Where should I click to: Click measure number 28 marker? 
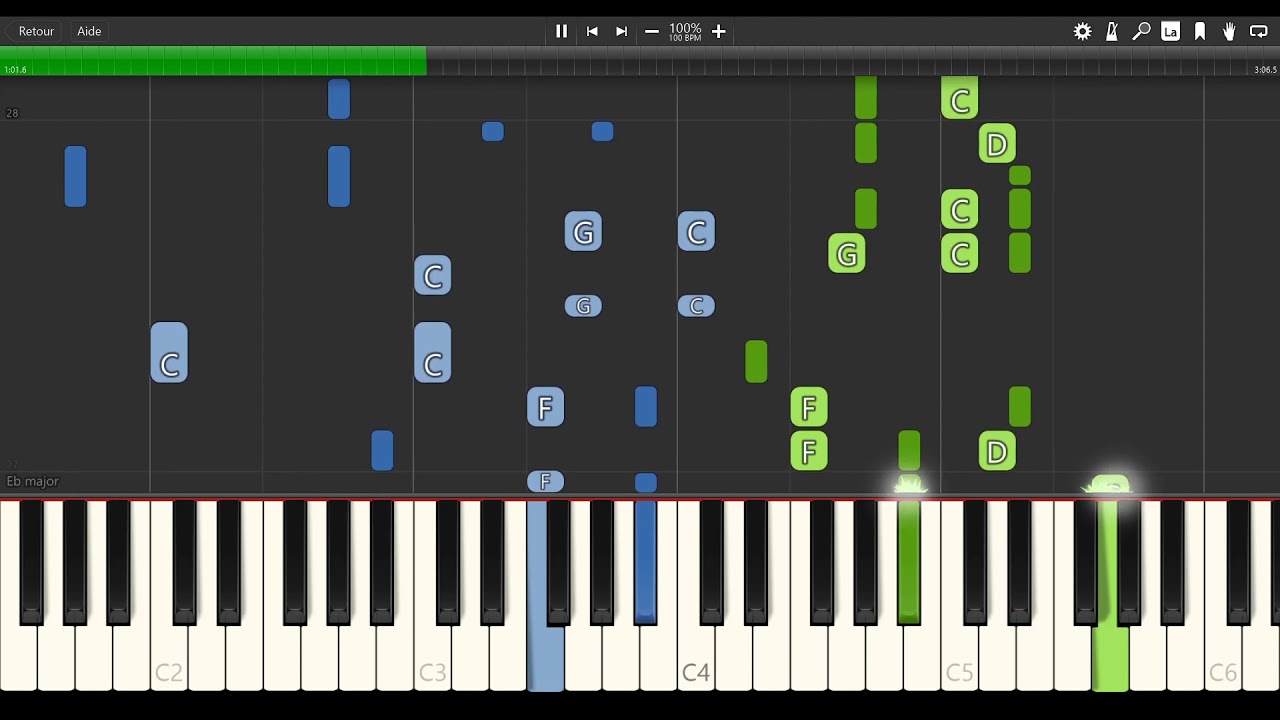click(x=12, y=113)
